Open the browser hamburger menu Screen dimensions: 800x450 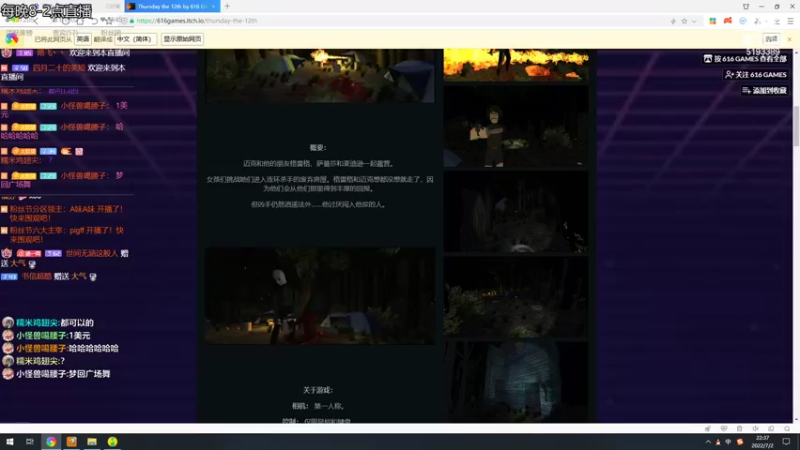pyautogui.click(x=790, y=21)
